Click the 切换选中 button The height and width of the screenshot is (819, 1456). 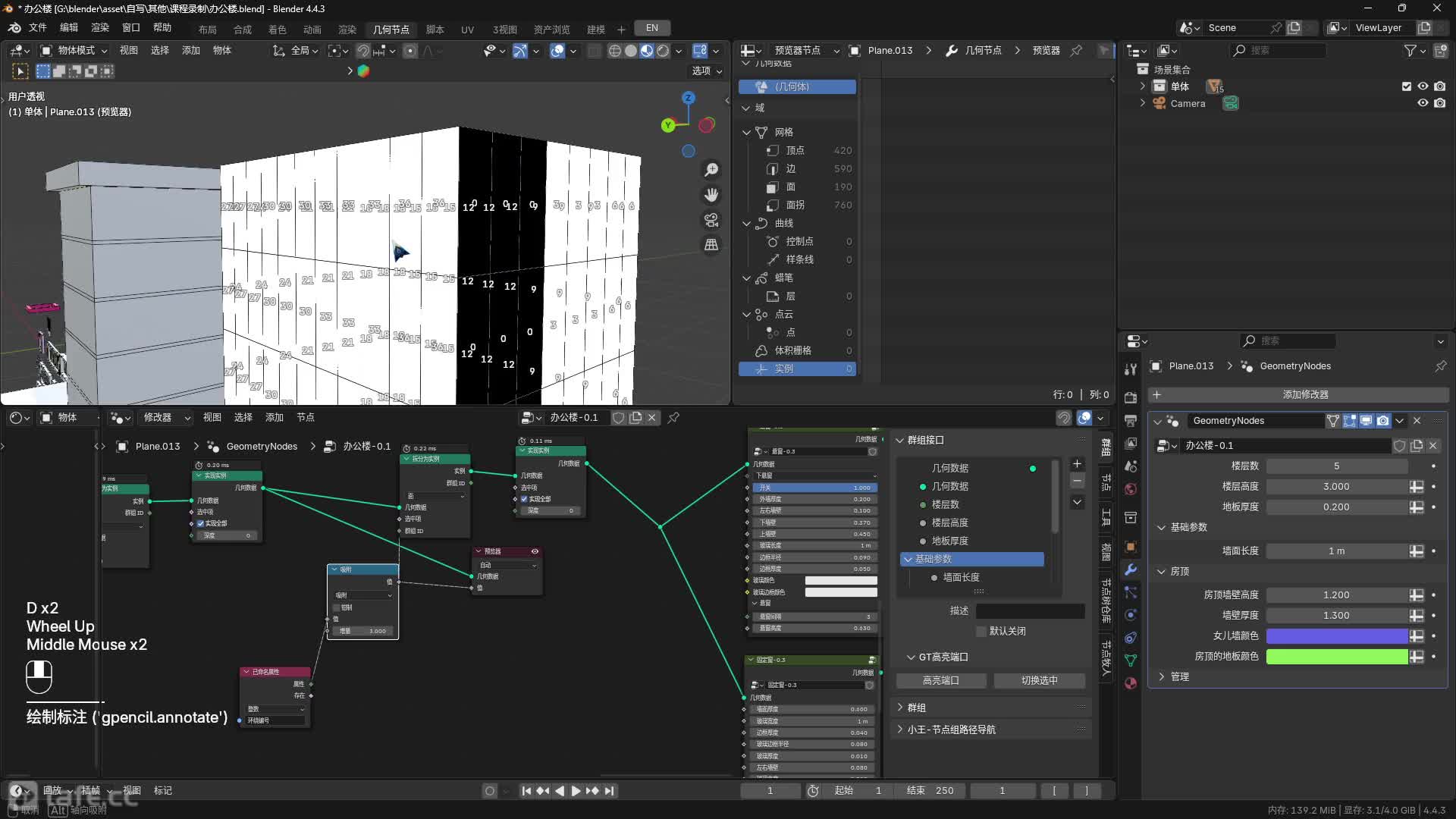point(1039,681)
